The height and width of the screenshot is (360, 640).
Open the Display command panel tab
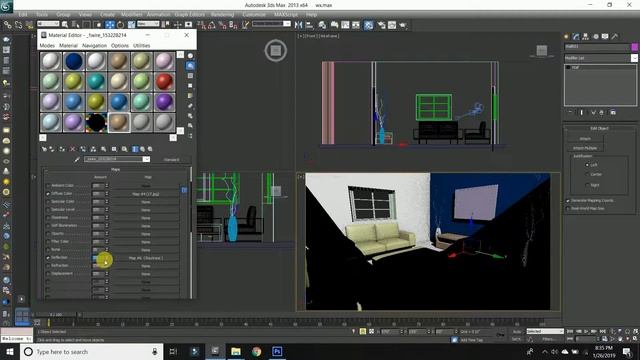[605, 36]
